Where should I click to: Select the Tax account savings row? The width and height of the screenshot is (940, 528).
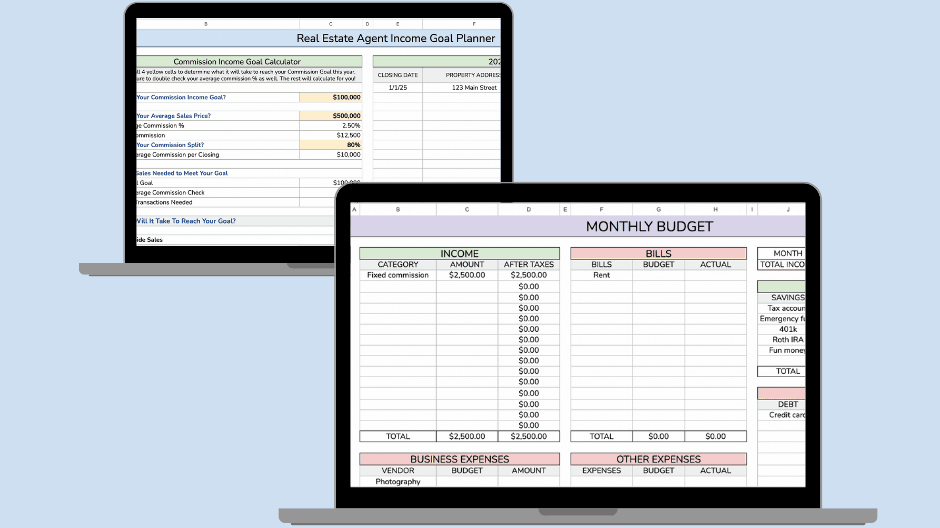[782, 308]
